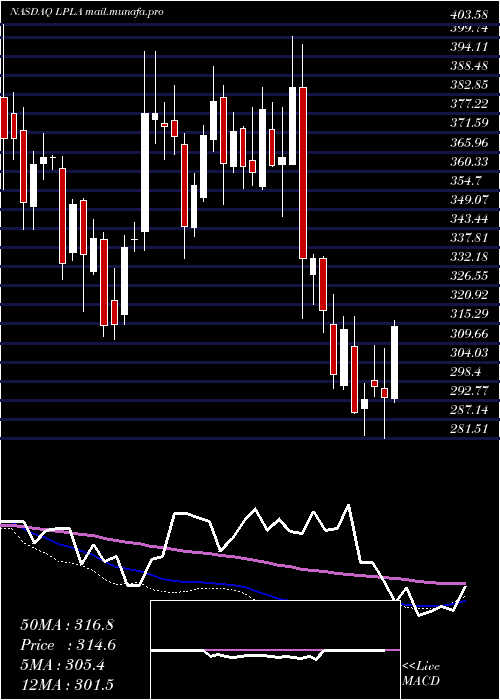Click the tall red candle falling from 382 to 332
Viewport: 500px width, 700px height.
pyautogui.click(x=303, y=173)
